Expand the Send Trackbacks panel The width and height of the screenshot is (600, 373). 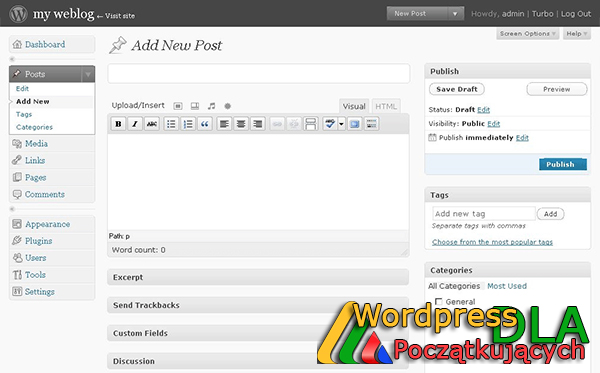coord(258,305)
